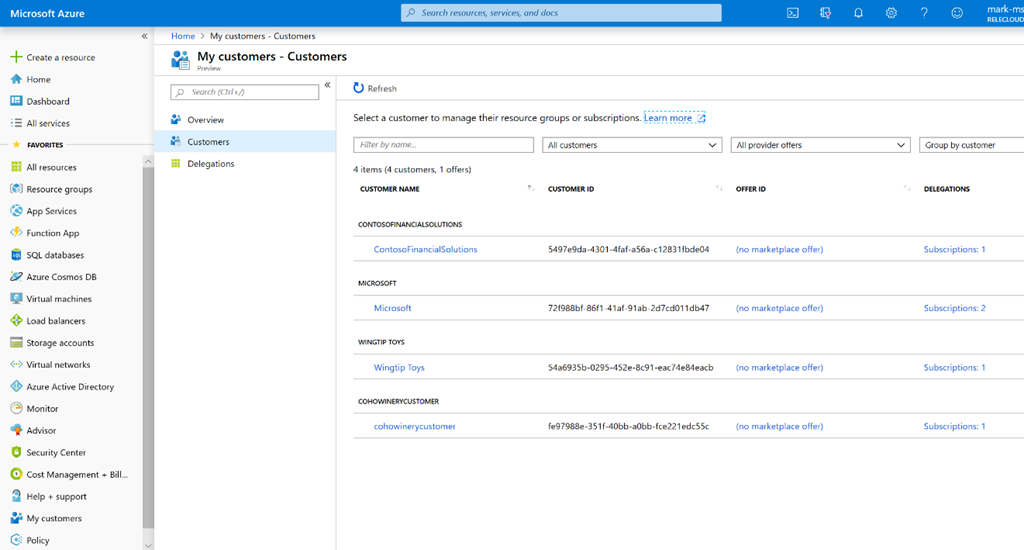This screenshot has width=1024, height=550.
Task: Open the cohowinerycustomer customer link
Action: [415, 427]
